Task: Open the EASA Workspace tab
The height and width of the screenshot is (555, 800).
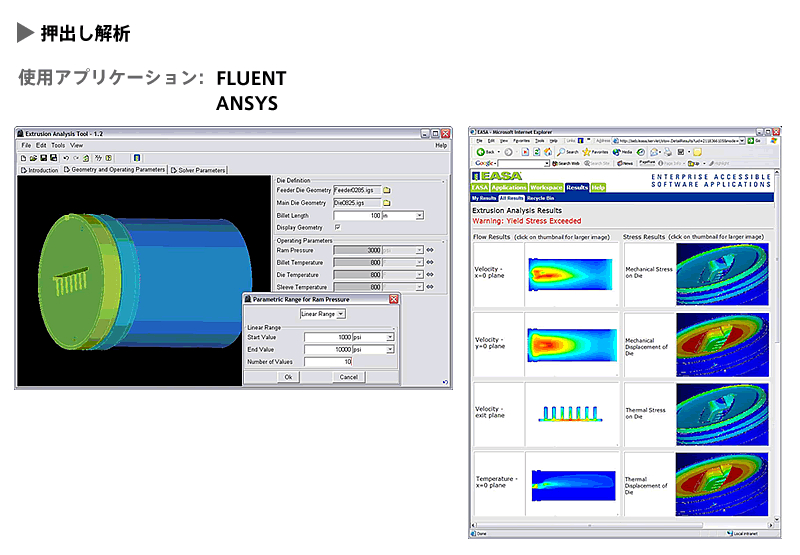Action: [546, 187]
